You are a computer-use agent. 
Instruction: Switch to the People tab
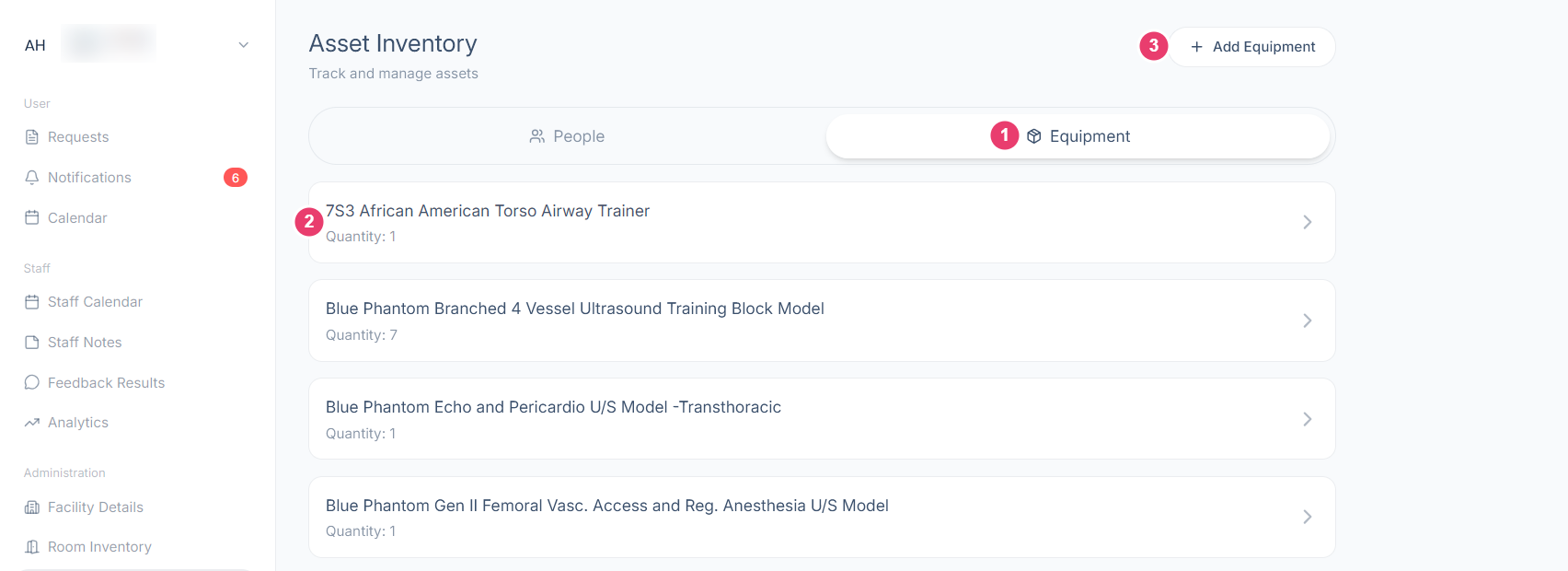click(568, 136)
